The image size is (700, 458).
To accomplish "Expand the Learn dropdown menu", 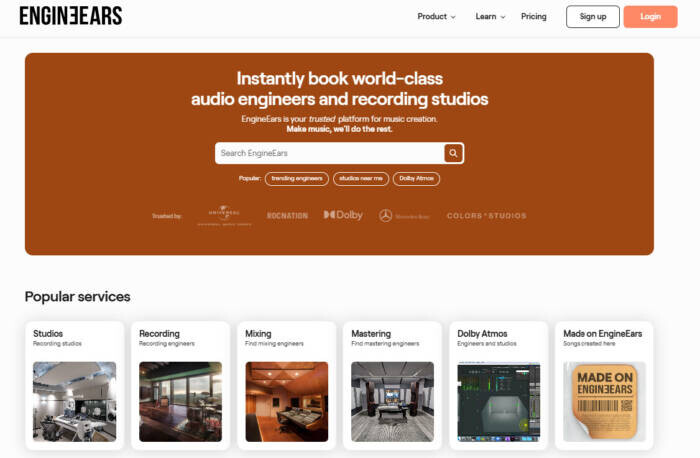I will click(490, 17).
